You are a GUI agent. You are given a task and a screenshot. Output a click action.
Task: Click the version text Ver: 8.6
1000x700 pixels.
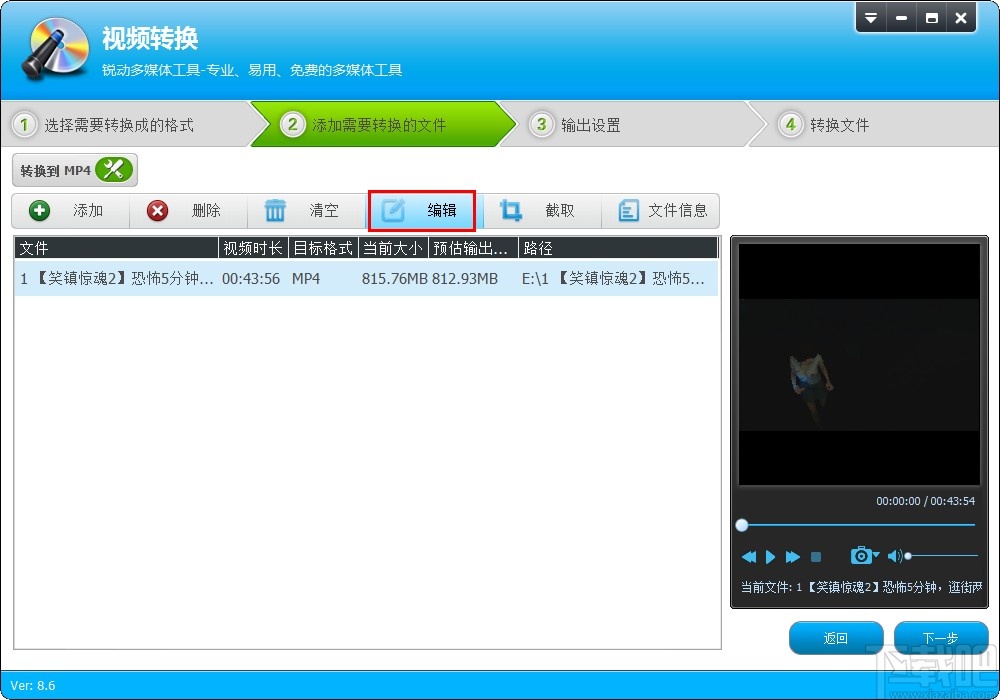point(33,685)
